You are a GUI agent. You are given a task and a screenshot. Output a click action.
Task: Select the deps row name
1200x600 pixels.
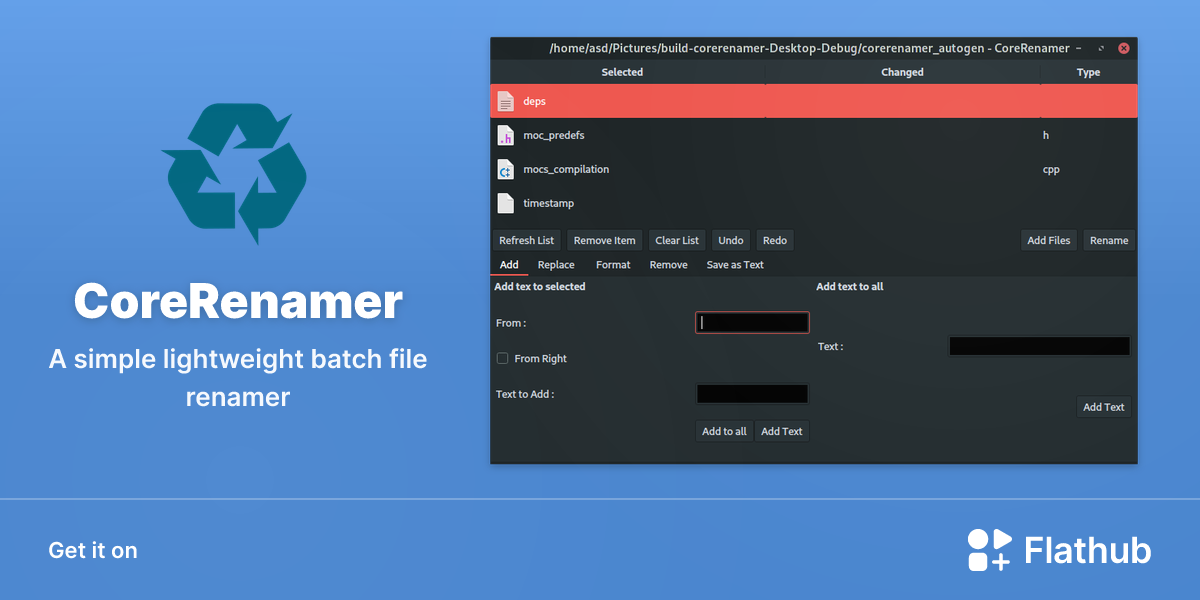[535, 101]
